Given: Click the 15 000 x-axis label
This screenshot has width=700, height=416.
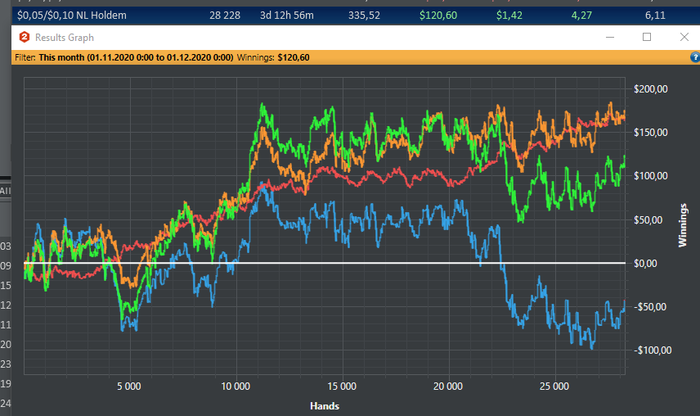Looking at the screenshot, I should click(342, 387).
